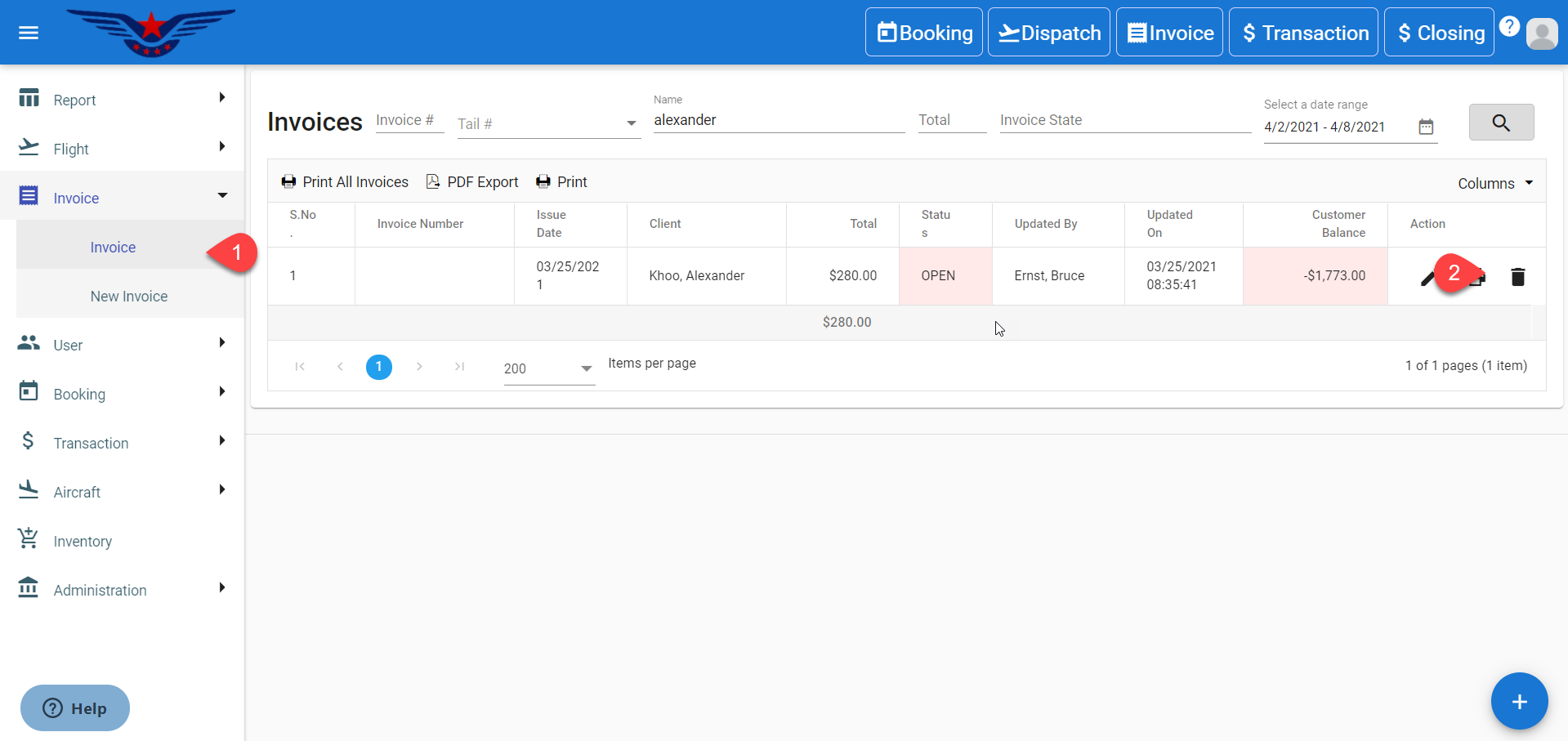This screenshot has height=741, width=1568.
Task: Click the search magnifier button
Action: pos(1500,123)
